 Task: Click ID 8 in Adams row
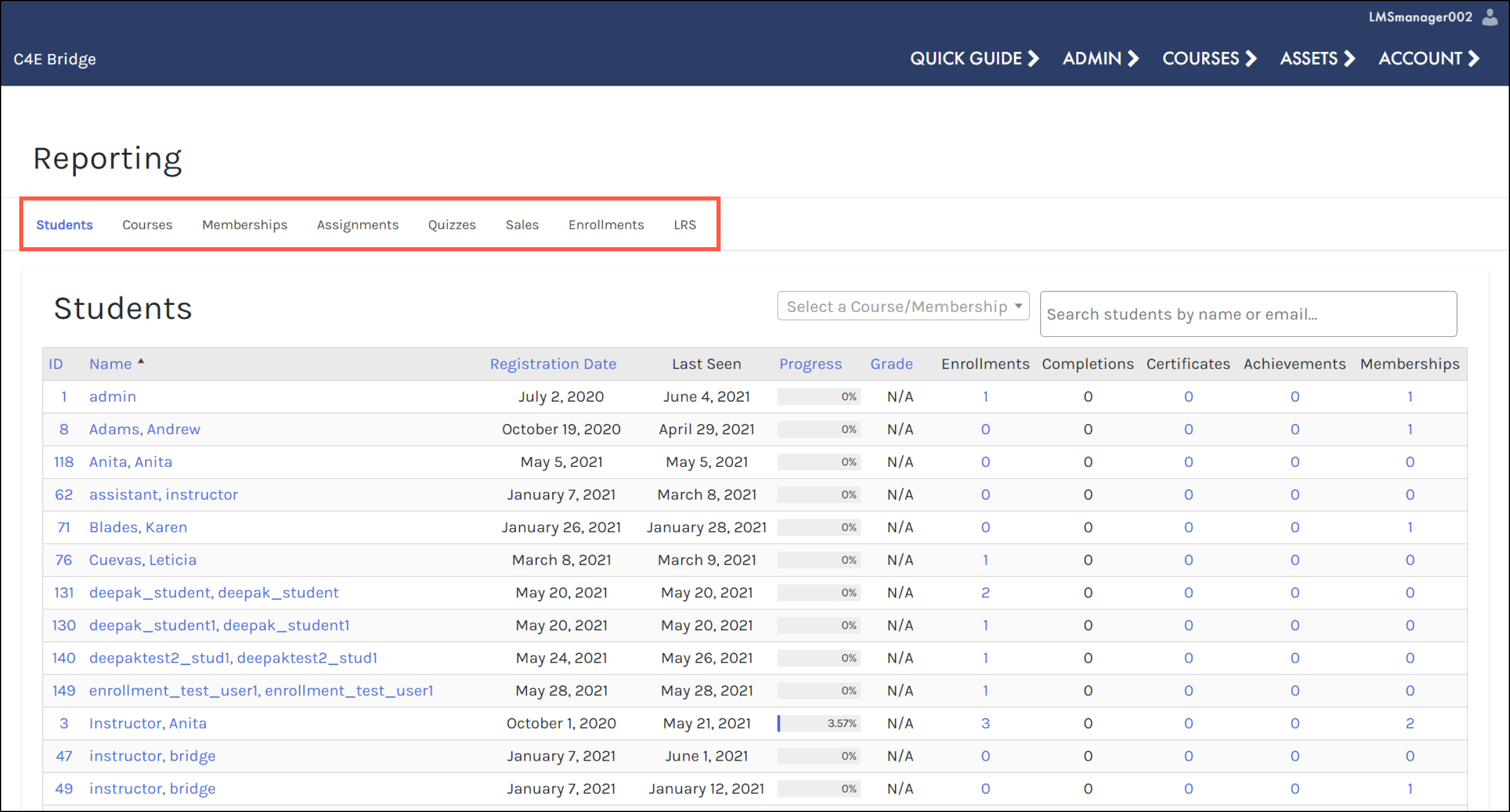pyautogui.click(x=64, y=430)
